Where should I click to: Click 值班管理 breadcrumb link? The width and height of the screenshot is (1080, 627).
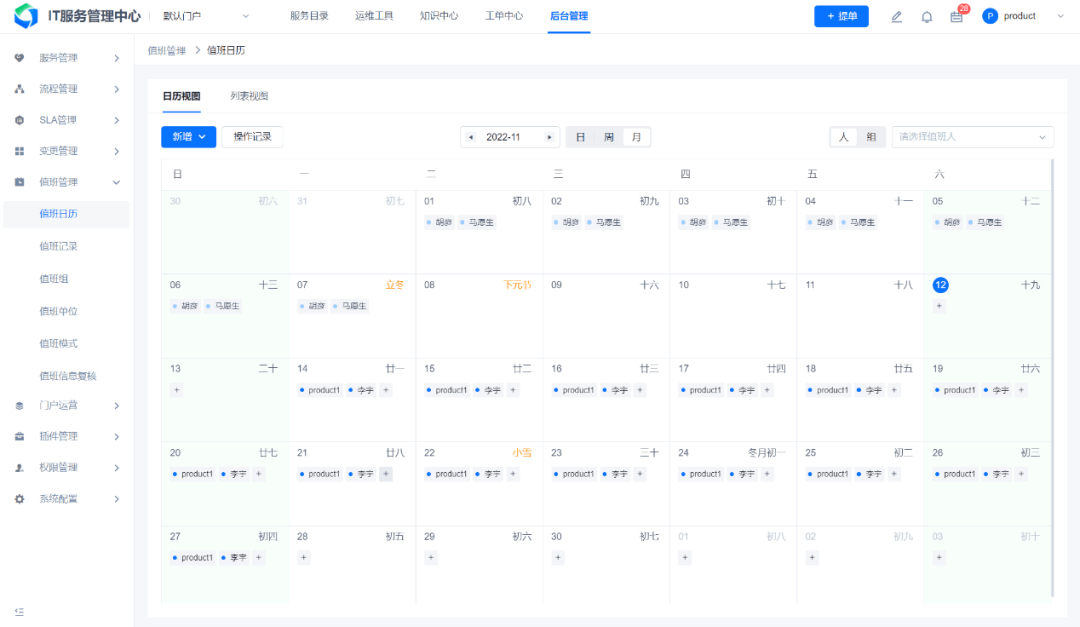click(167, 50)
